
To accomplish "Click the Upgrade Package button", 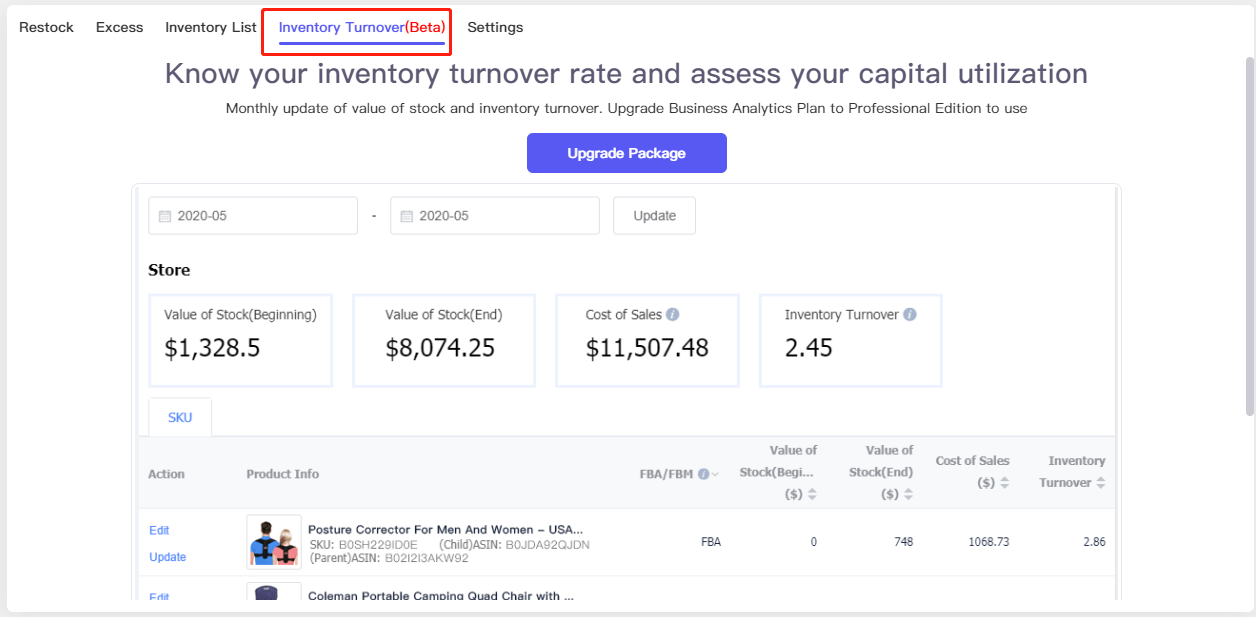I will (627, 153).
